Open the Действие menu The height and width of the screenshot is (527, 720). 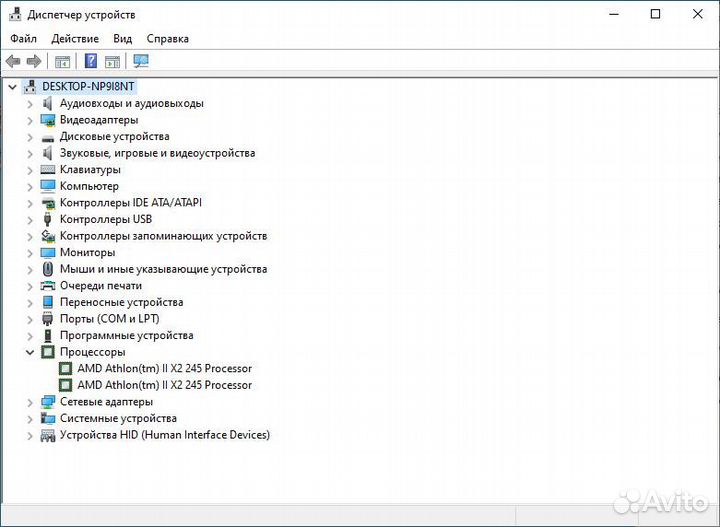[75, 39]
